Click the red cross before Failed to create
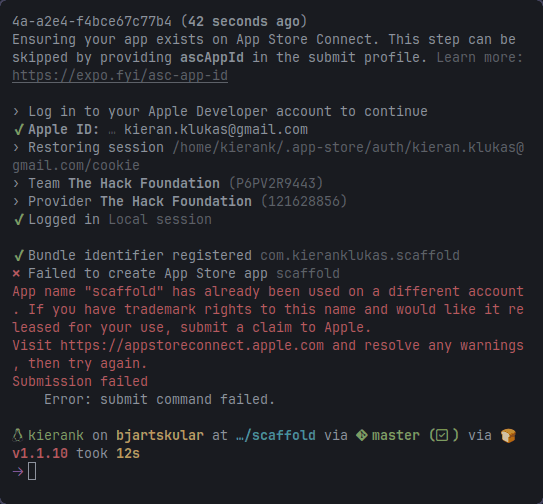 pyautogui.click(x=16, y=274)
